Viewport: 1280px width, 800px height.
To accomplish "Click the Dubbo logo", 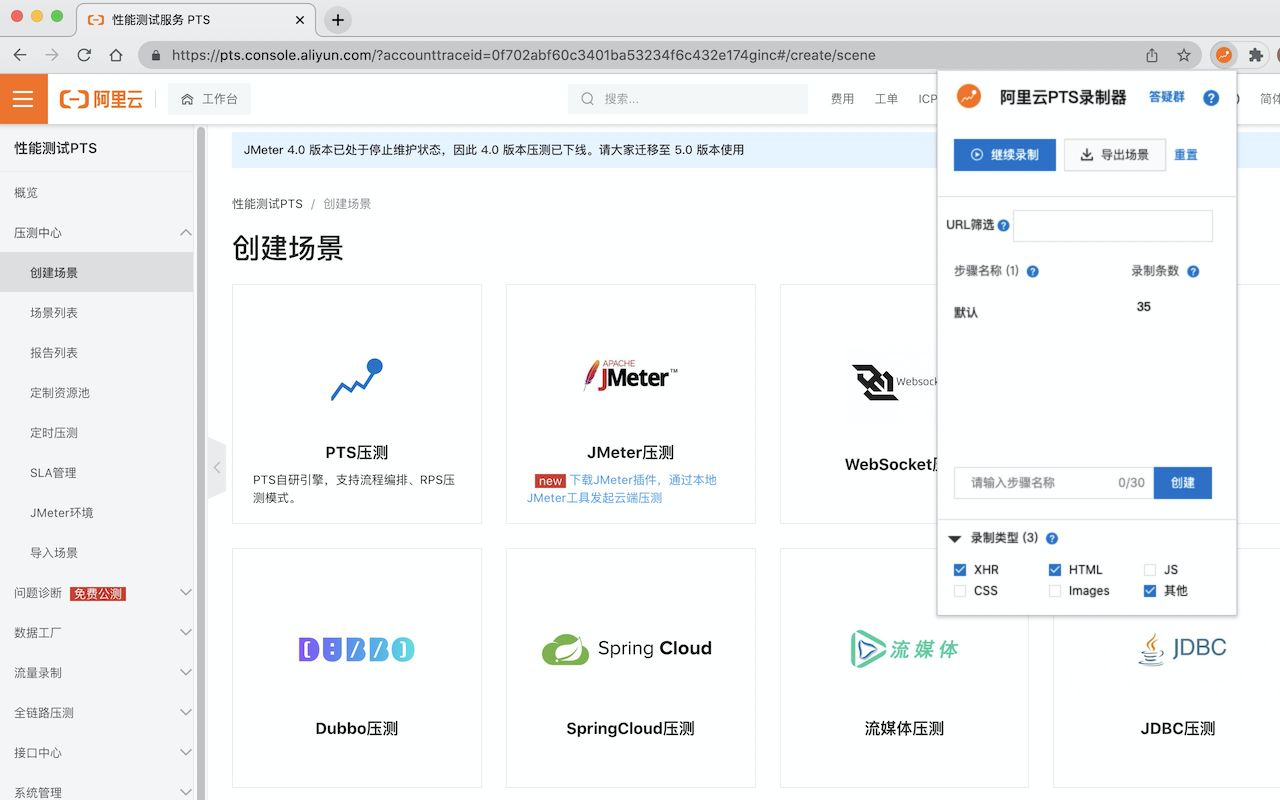I will 356,649.
